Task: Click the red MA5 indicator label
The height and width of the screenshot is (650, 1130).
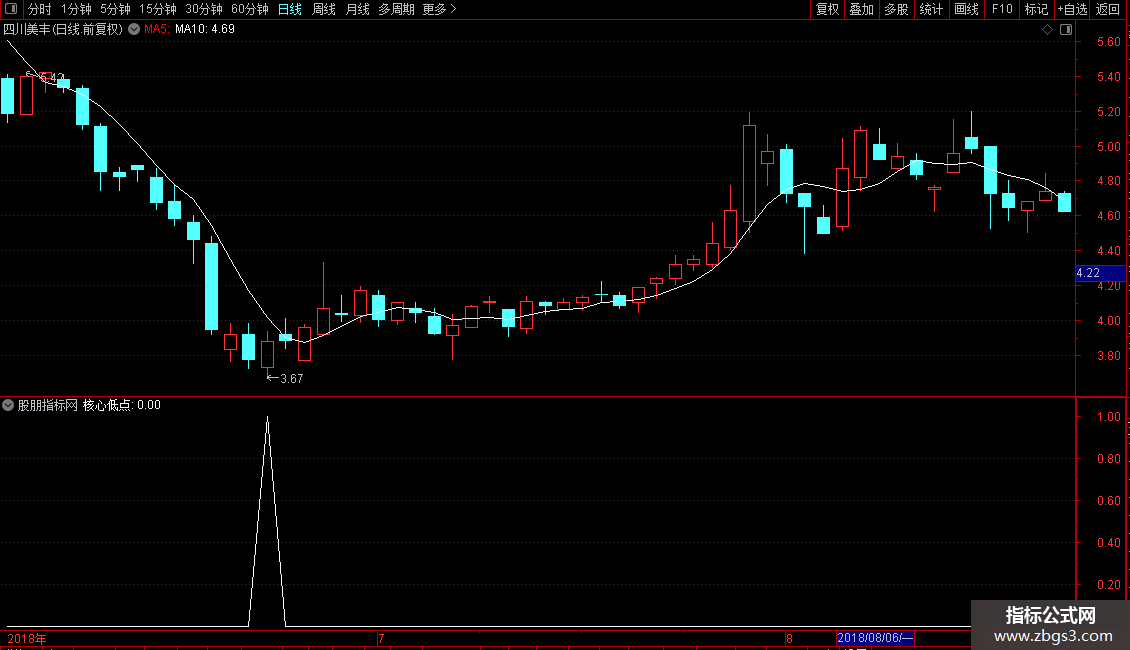Action: pyautogui.click(x=156, y=29)
